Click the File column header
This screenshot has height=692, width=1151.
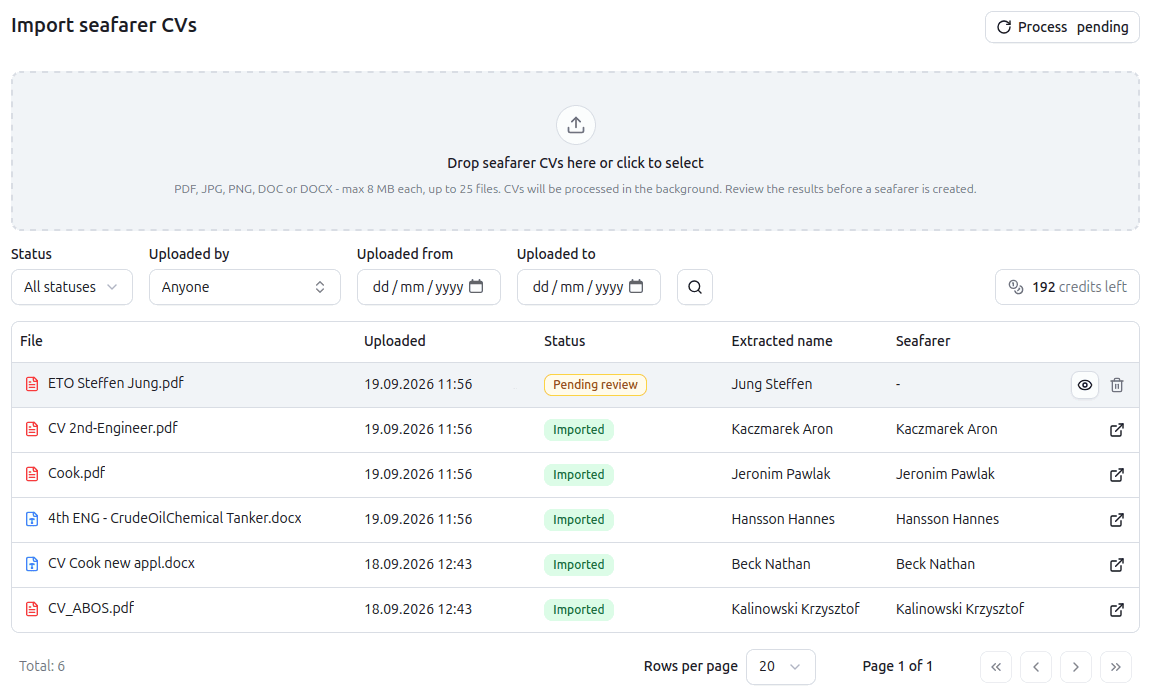(32, 341)
